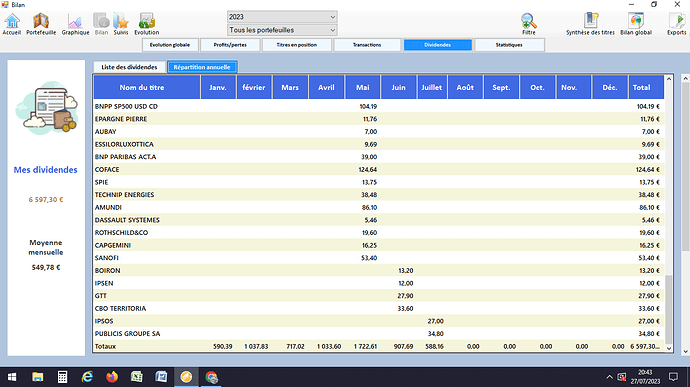Select the PUBLICIS GROUPE SA row
The image size is (690, 387).
pos(378,333)
